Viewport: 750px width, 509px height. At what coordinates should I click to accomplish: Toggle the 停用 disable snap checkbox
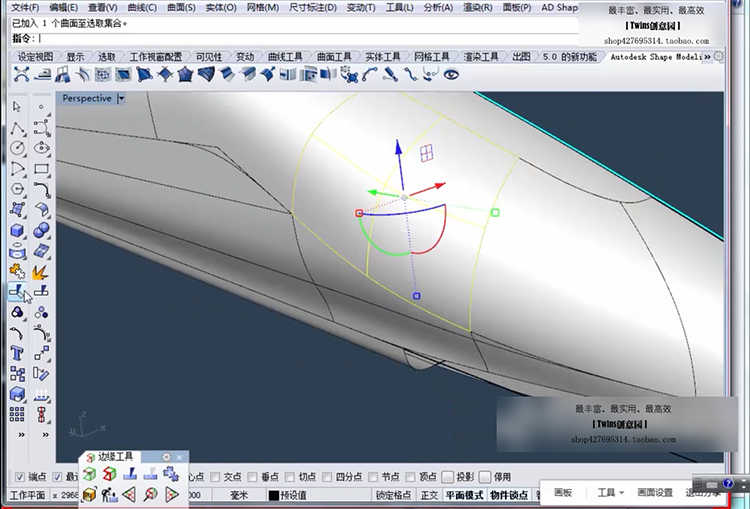485,477
